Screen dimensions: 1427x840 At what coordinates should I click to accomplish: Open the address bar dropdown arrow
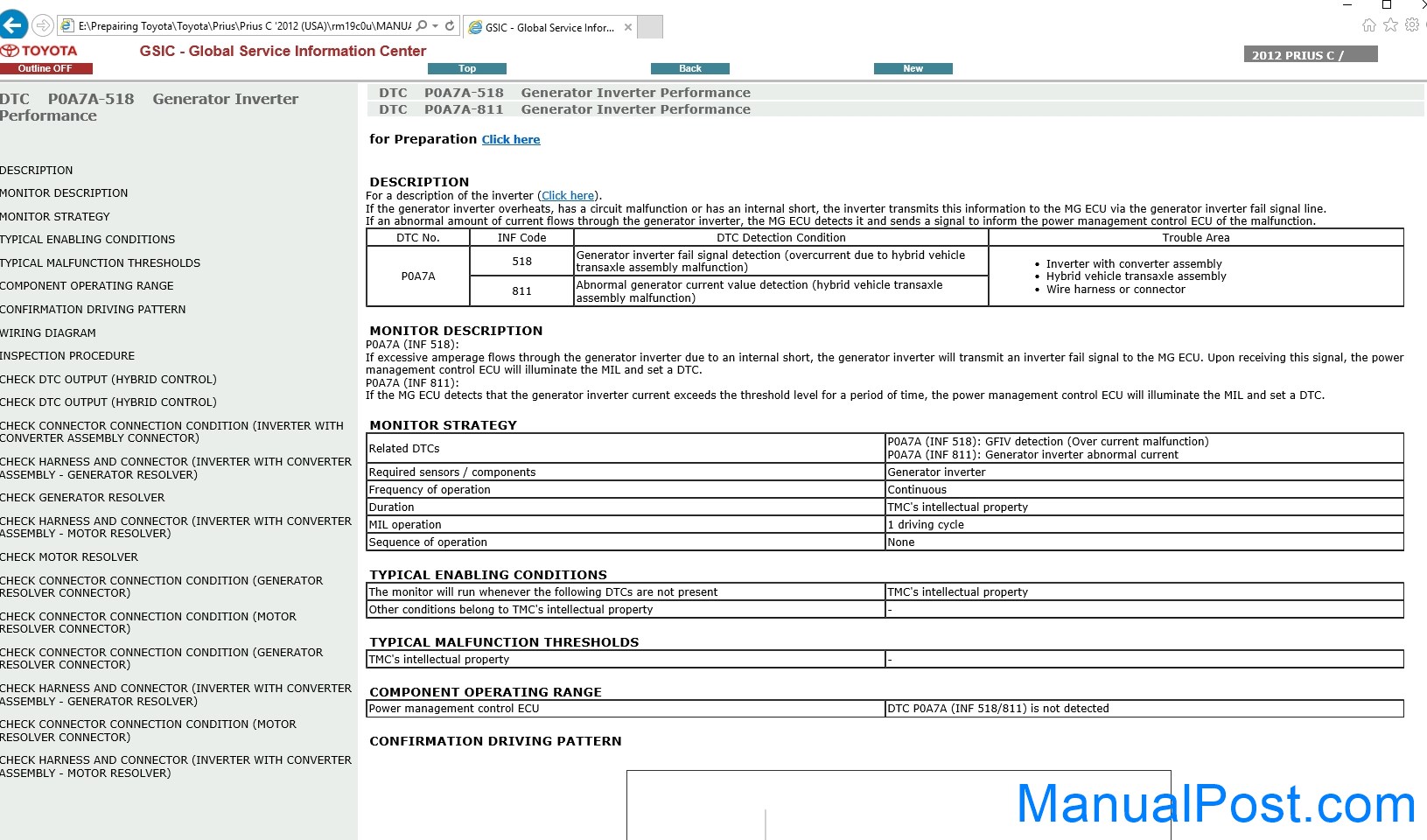click(x=435, y=25)
